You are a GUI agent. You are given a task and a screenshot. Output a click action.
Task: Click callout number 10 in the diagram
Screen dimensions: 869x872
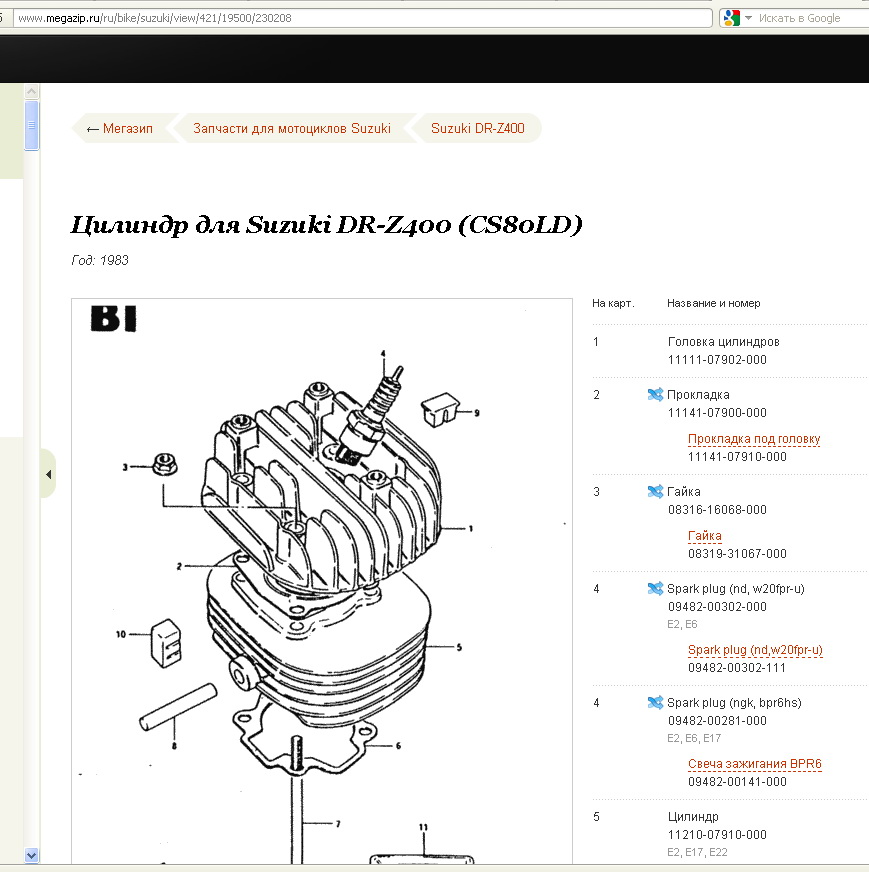point(121,634)
